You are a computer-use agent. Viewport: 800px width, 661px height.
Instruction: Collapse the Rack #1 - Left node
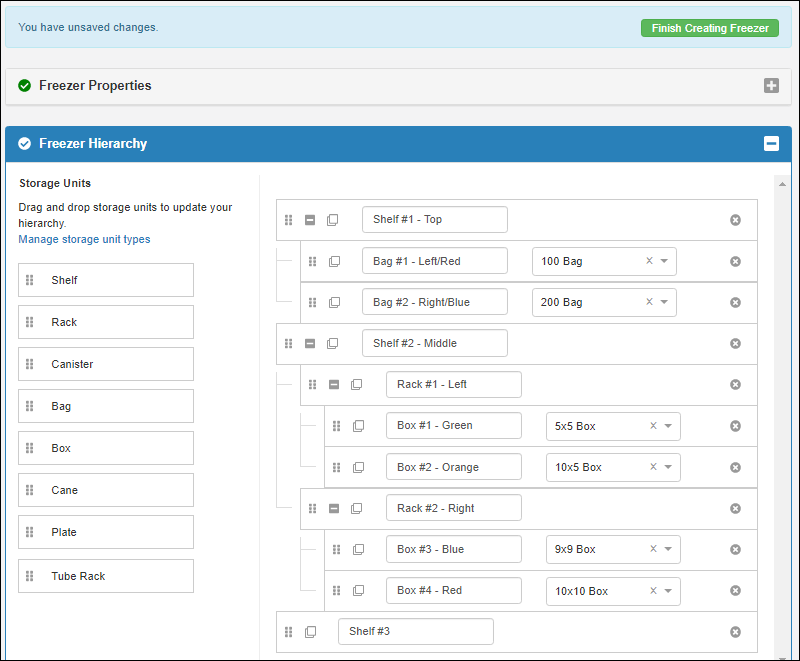(x=334, y=385)
